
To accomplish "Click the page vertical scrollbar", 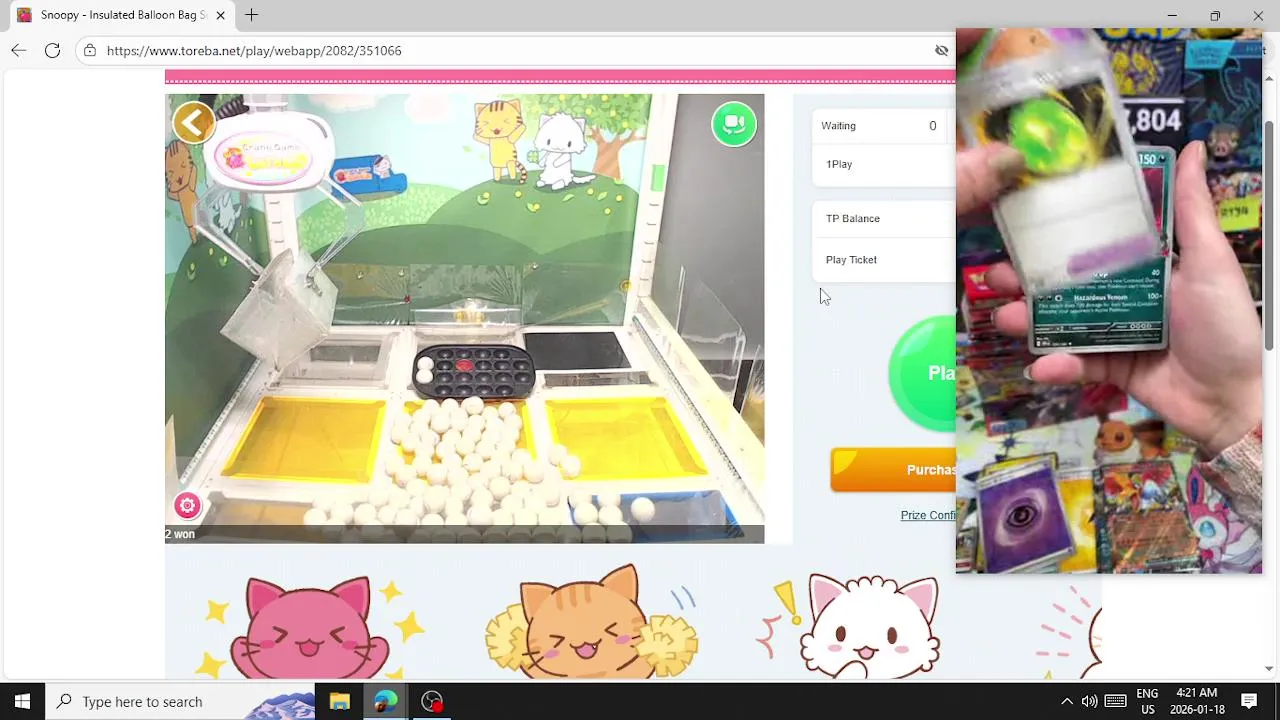I will tap(1269, 235).
